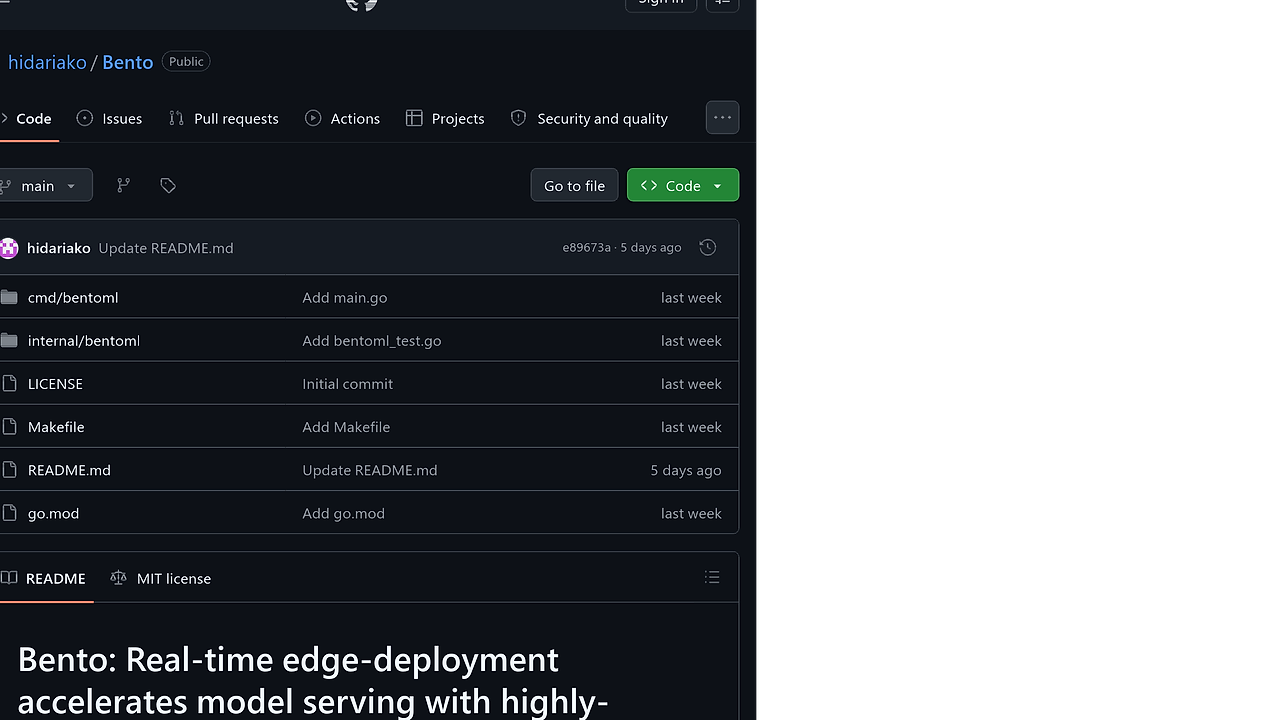Click the Go to file button
This screenshot has width=1280, height=720.
tap(574, 185)
